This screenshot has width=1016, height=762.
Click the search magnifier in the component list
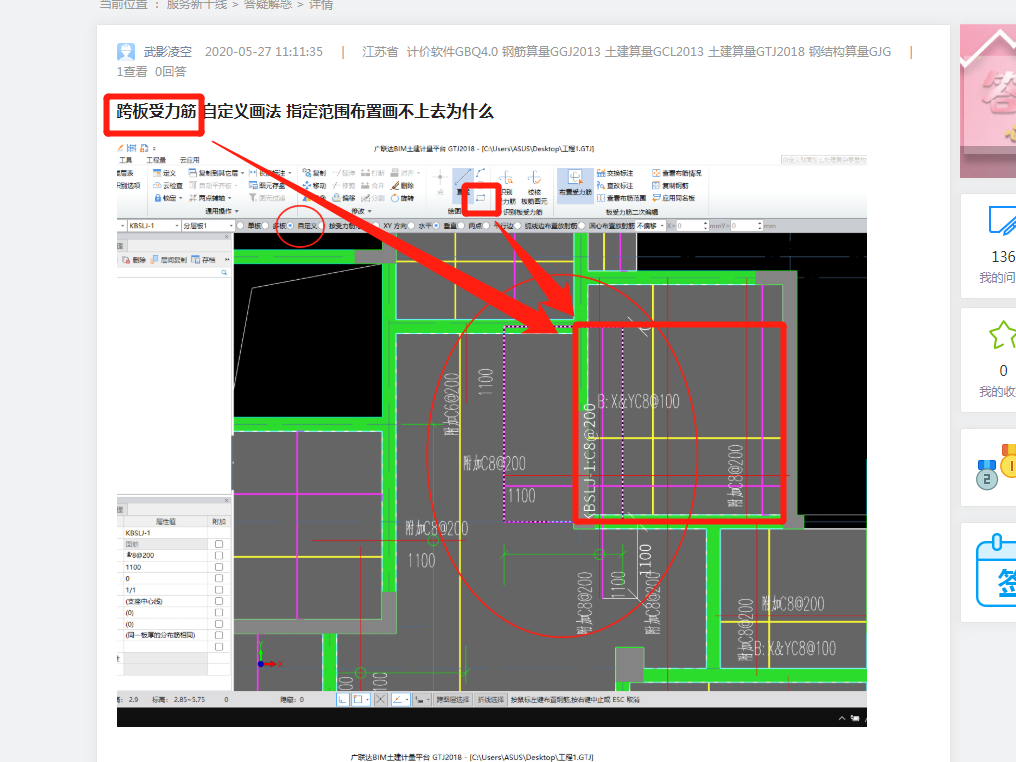[224, 273]
